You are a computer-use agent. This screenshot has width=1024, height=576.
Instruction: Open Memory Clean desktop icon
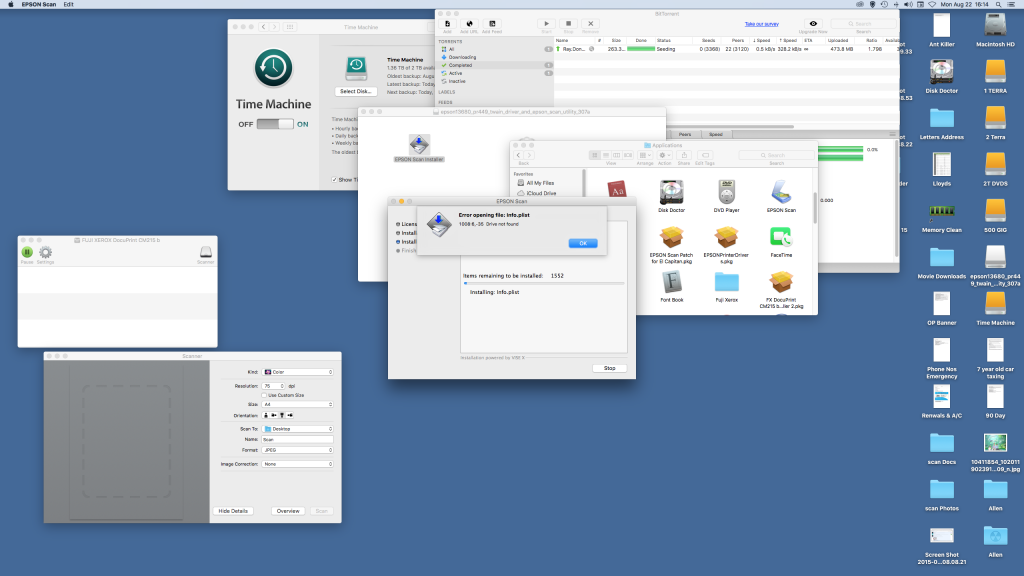click(x=941, y=211)
